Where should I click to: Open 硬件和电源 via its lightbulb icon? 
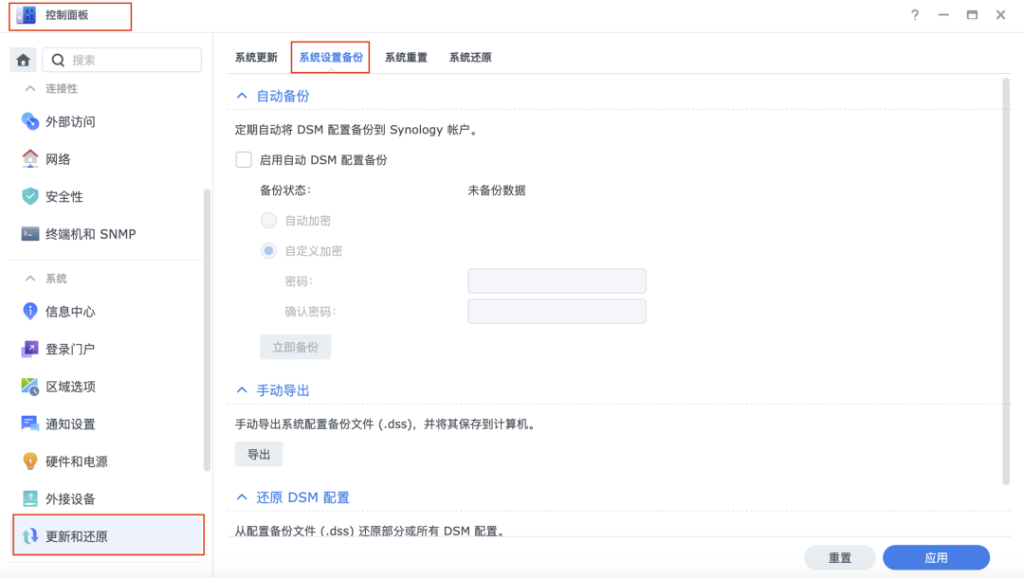tap(30, 462)
